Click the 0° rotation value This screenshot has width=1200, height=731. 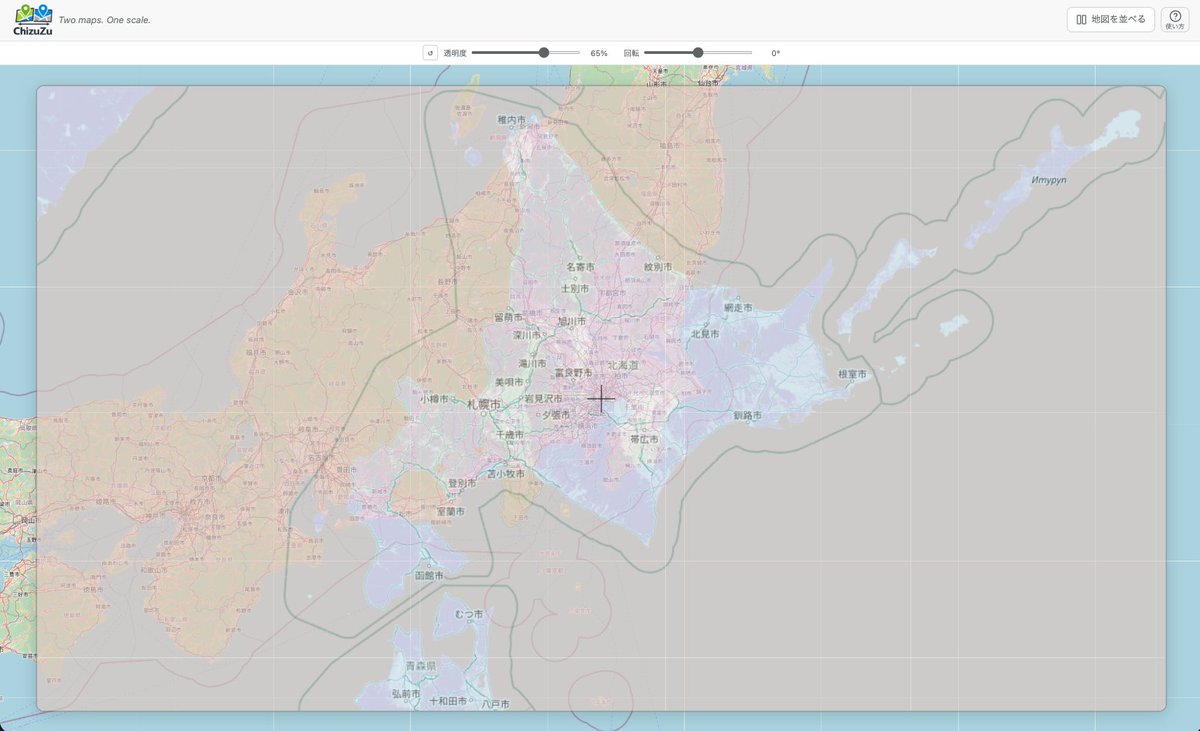pos(775,53)
